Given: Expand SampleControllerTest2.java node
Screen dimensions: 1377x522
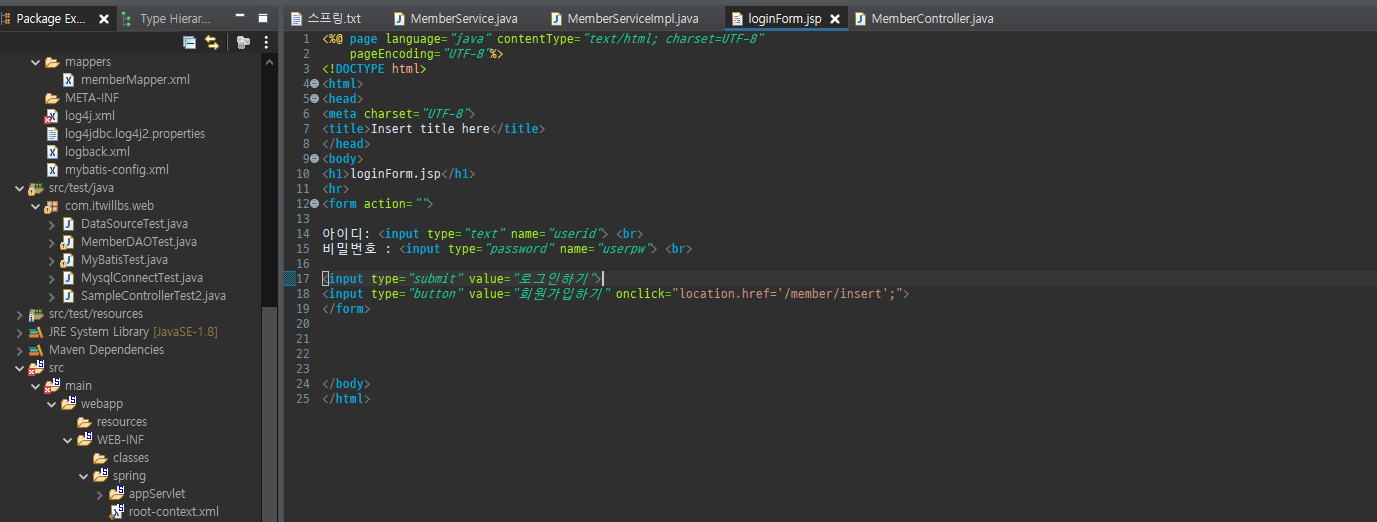Looking at the screenshot, I should click(x=52, y=296).
